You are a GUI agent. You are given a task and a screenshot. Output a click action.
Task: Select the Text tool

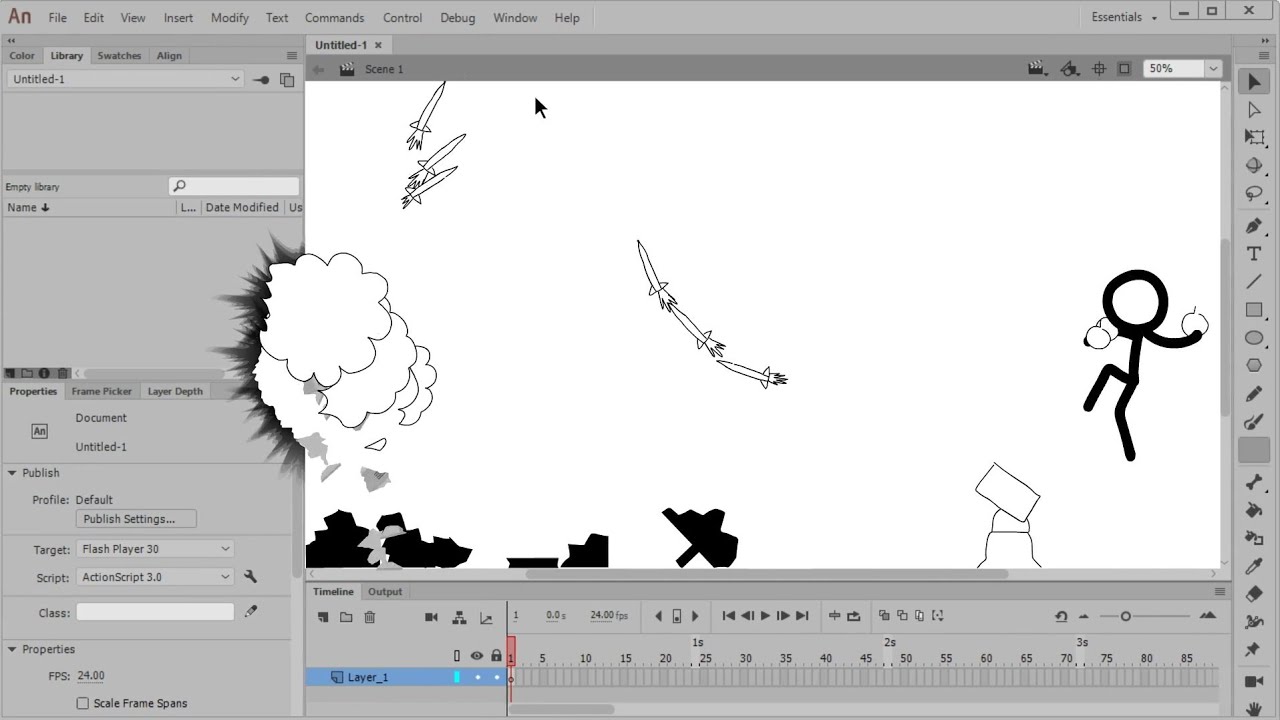click(x=1254, y=254)
